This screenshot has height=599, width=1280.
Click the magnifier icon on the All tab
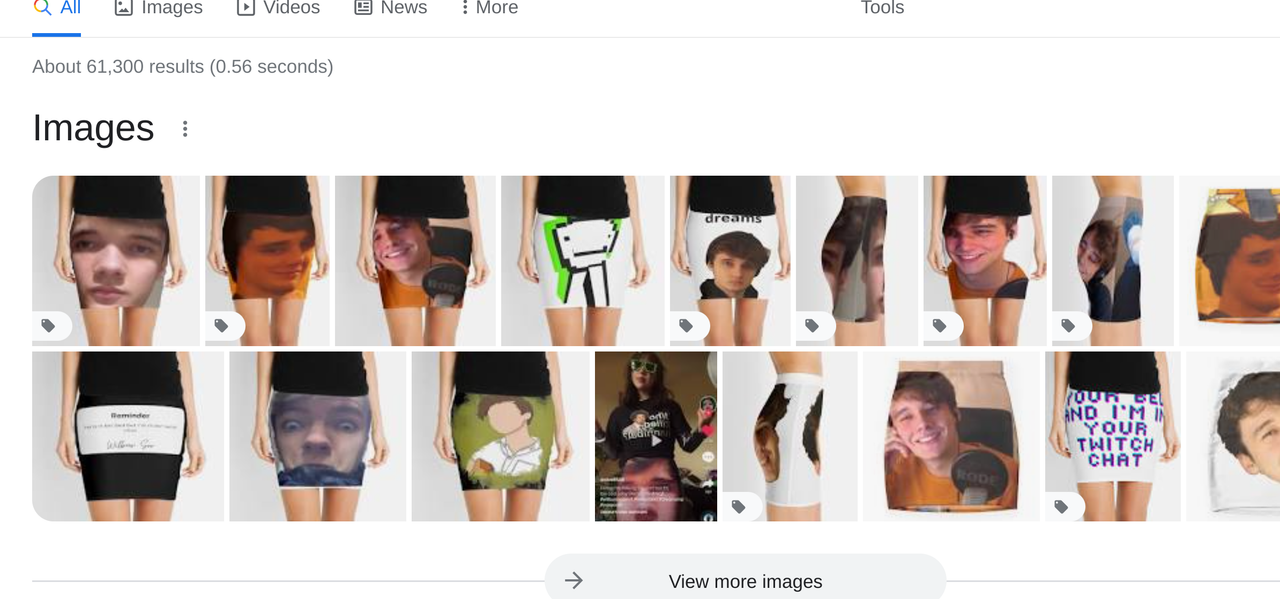42,7
